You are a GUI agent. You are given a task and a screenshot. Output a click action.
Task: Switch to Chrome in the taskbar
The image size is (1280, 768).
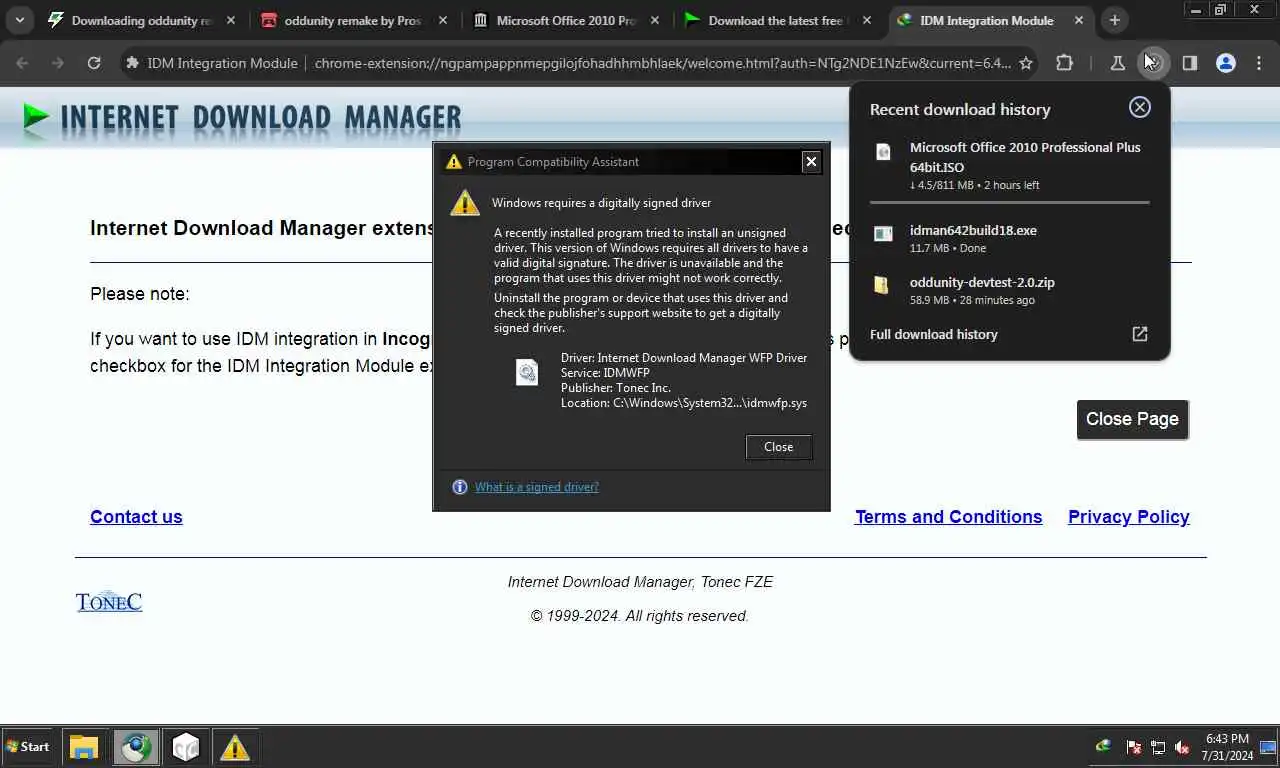pos(135,747)
